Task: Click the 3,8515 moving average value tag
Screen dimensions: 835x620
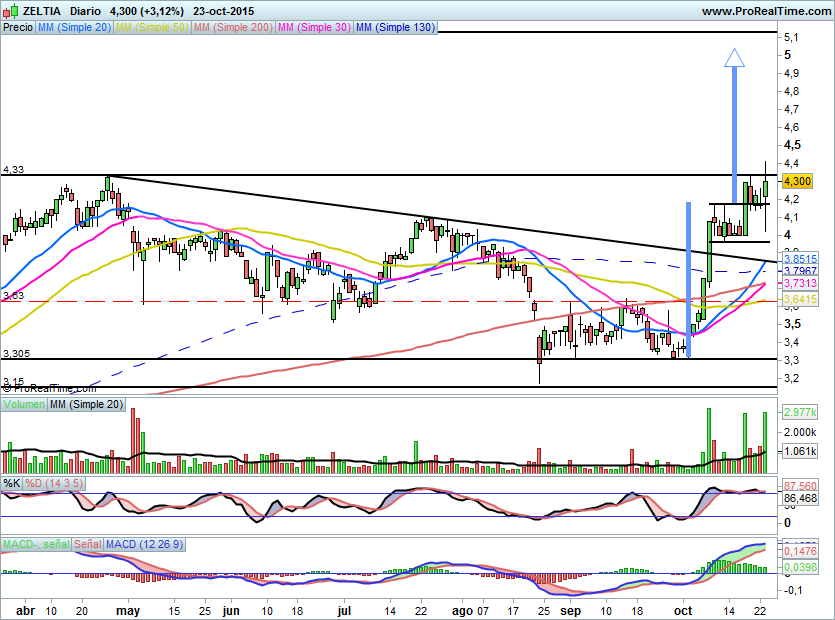Action: 800,259
